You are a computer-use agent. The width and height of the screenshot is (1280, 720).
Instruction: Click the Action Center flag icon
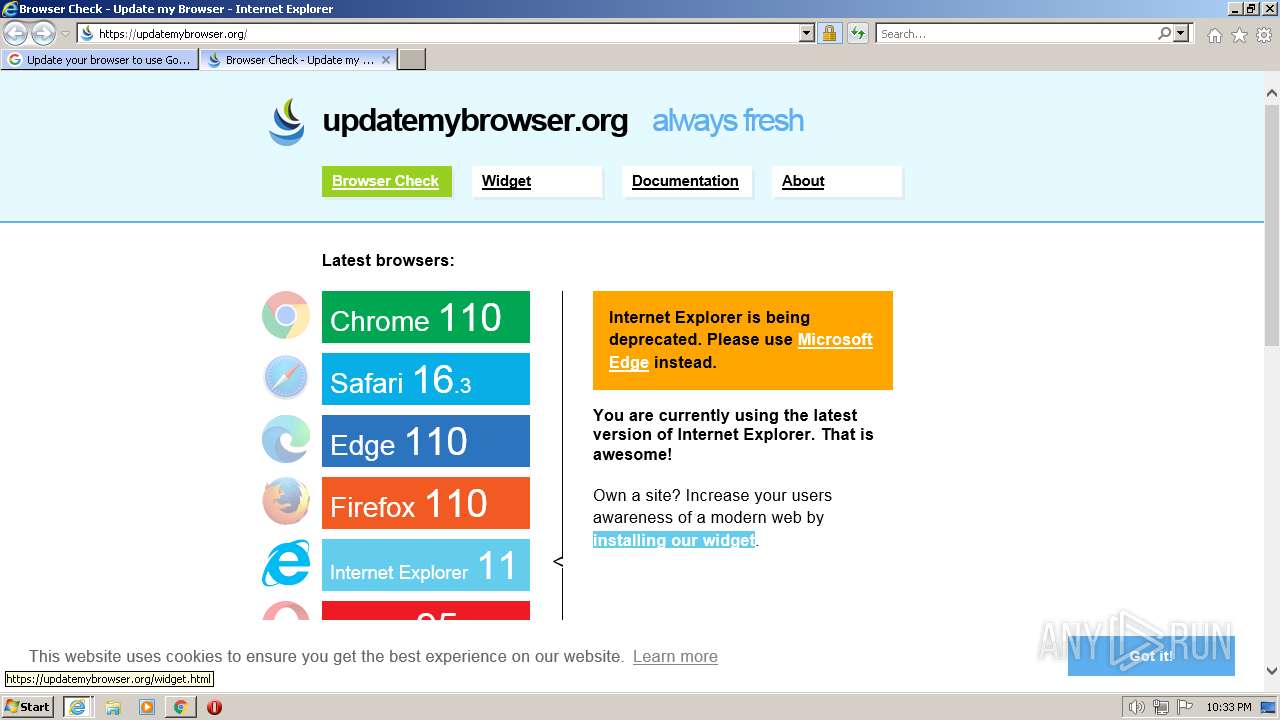1184,707
